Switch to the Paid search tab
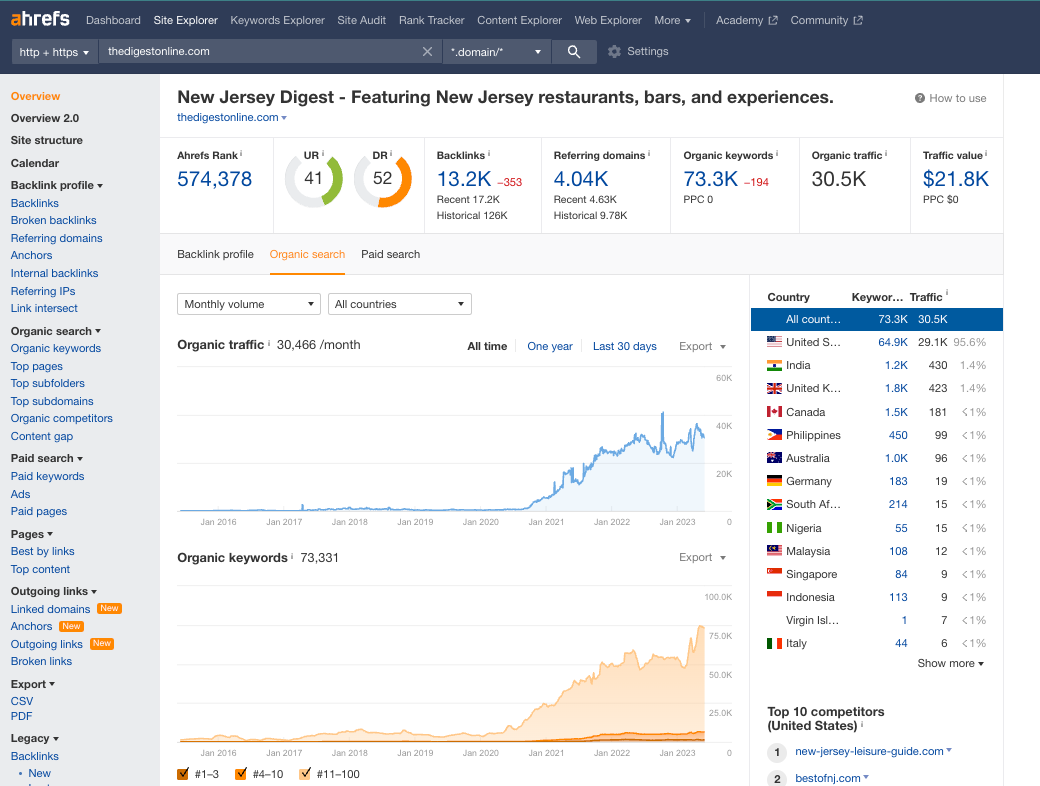The height and width of the screenshot is (786, 1040). 391,255
